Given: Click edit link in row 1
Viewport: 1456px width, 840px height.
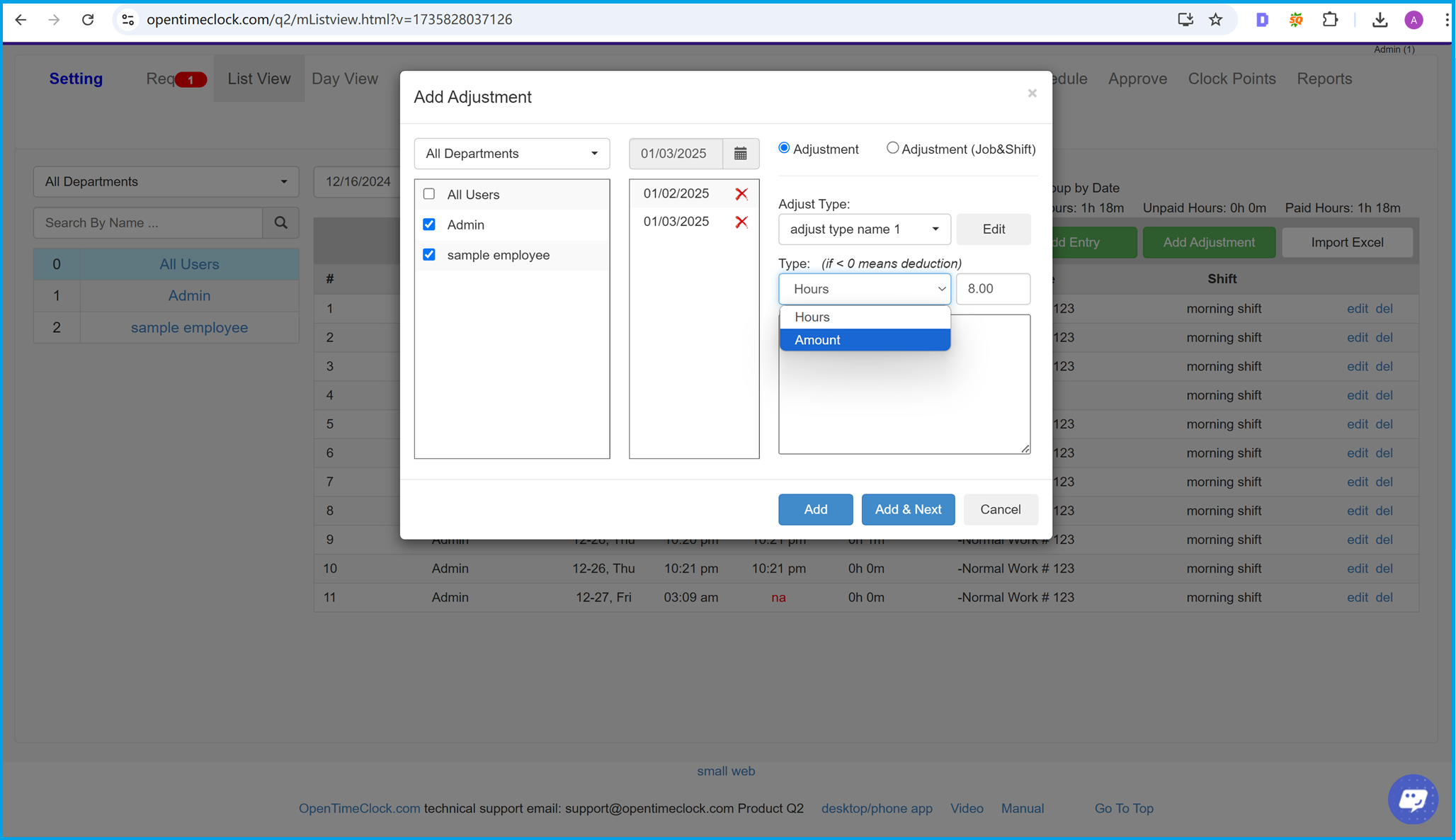Looking at the screenshot, I should [1357, 309].
